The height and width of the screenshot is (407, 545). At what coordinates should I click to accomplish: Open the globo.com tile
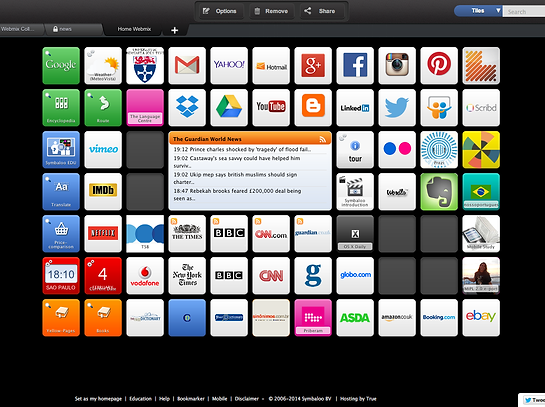coord(355,276)
